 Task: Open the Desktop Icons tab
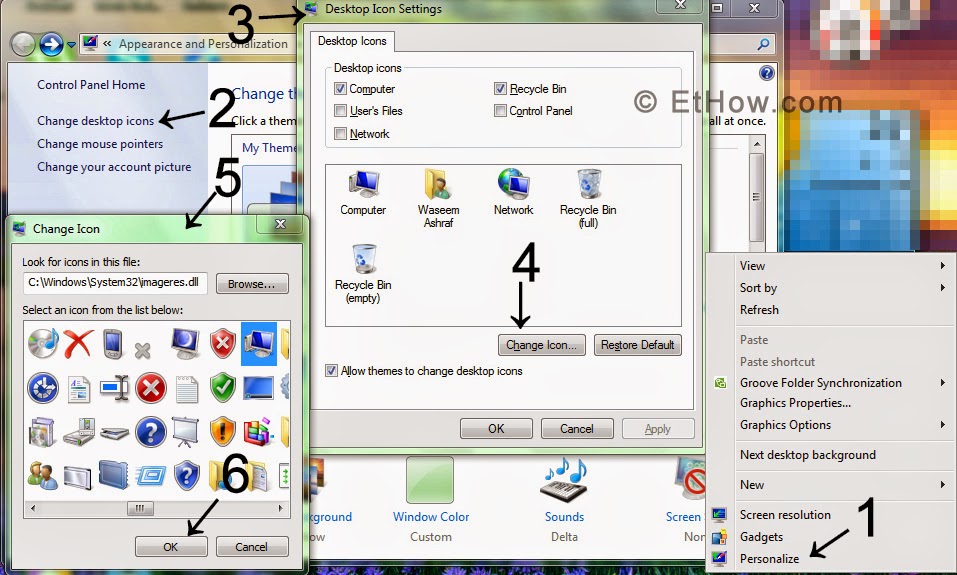coord(352,42)
